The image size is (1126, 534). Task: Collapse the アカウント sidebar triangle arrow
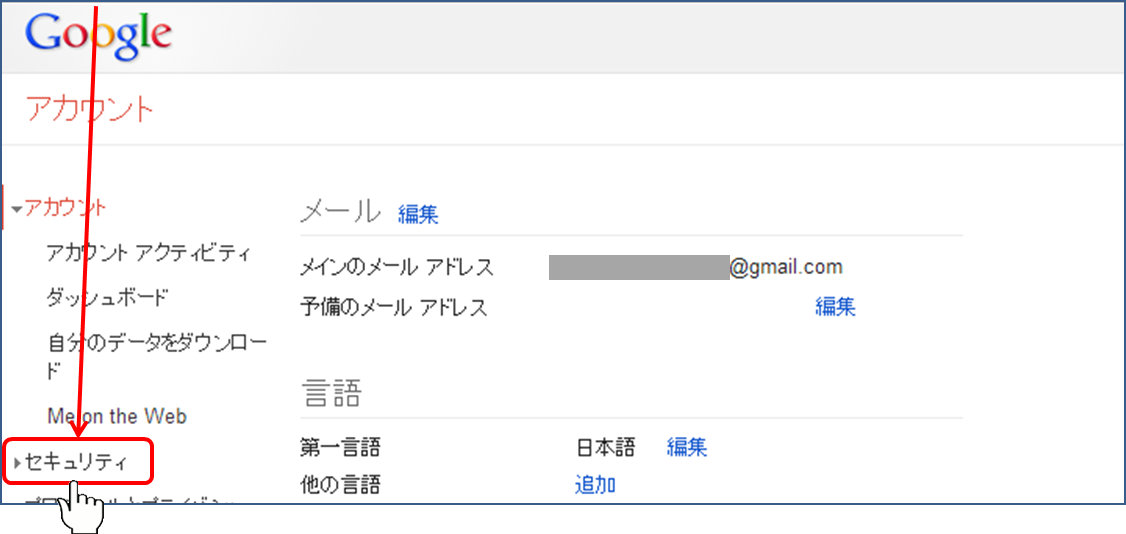[x=17, y=210]
